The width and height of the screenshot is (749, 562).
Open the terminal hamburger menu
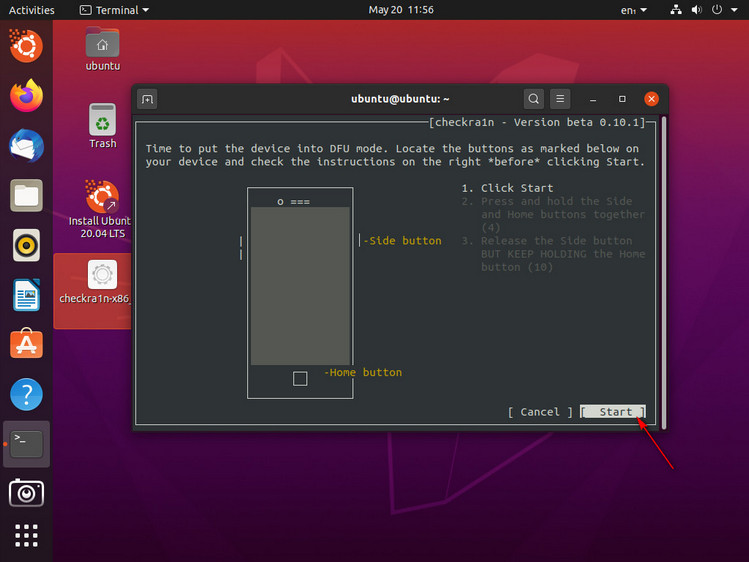click(561, 99)
